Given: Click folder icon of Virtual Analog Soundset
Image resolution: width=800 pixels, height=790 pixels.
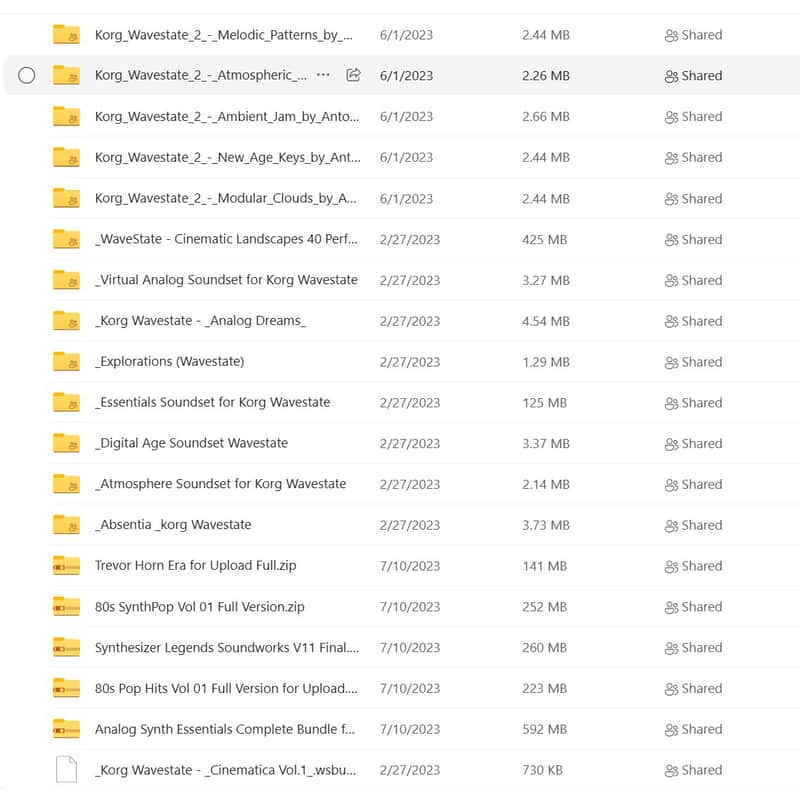Looking at the screenshot, I should [66, 280].
